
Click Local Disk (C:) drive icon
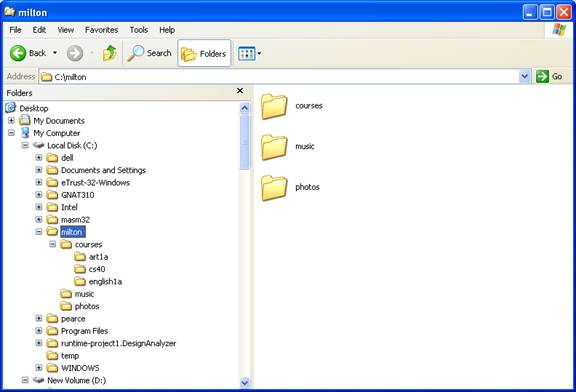click(39, 145)
